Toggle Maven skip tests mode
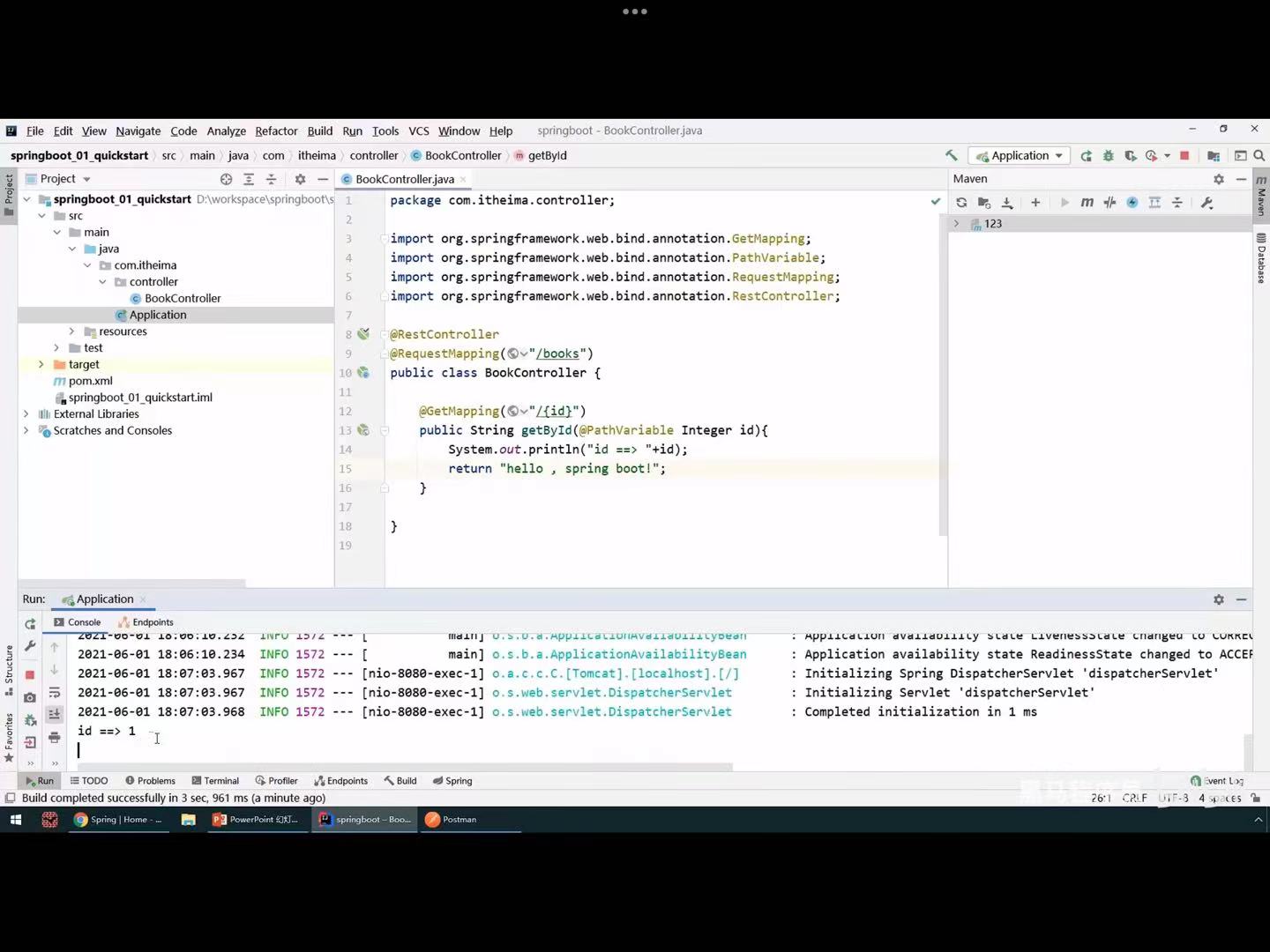Screen dimensions: 1270x952 click(1132, 202)
